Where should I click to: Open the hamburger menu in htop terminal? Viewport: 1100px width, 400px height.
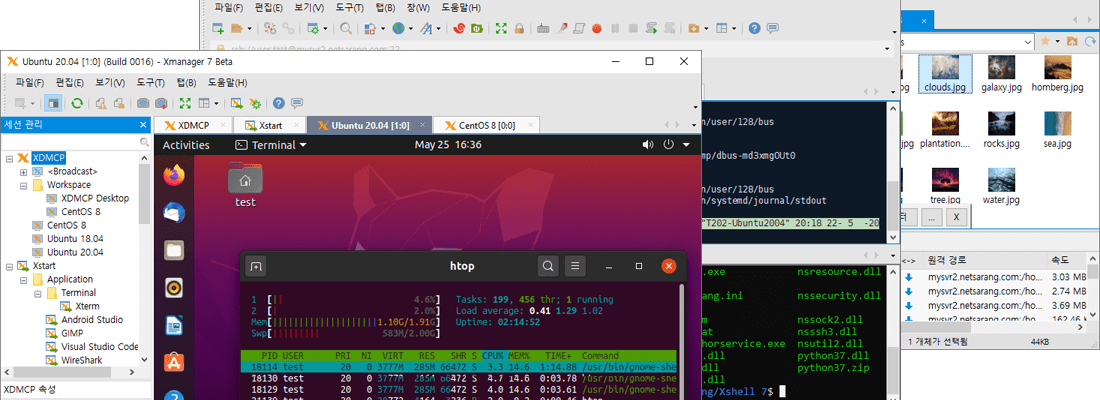pyautogui.click(x=575, y=266)
